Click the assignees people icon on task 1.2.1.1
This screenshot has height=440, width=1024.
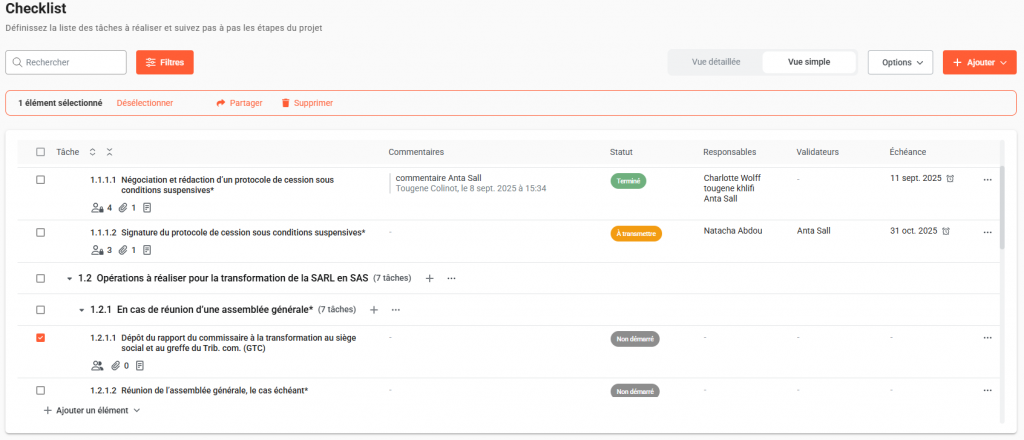click(98, 366)
